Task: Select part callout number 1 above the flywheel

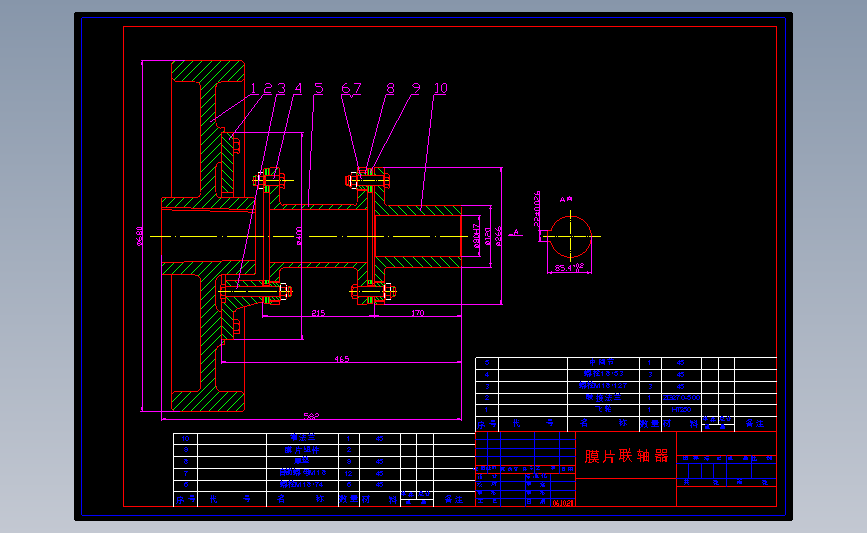Action: [254, 88]
